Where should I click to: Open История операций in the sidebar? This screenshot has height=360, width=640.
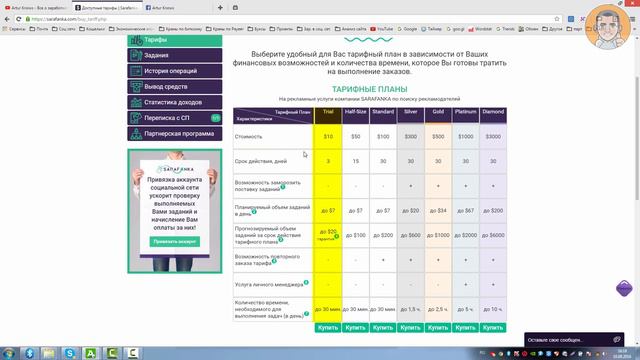[175, 71]
